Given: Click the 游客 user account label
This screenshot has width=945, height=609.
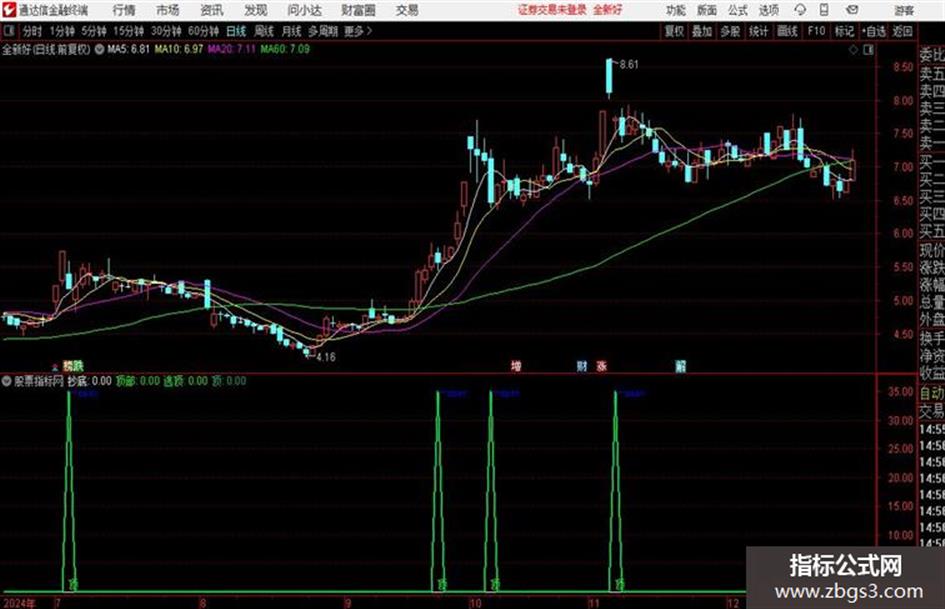Looking at the screenshot, I should [x=904, y=10].
